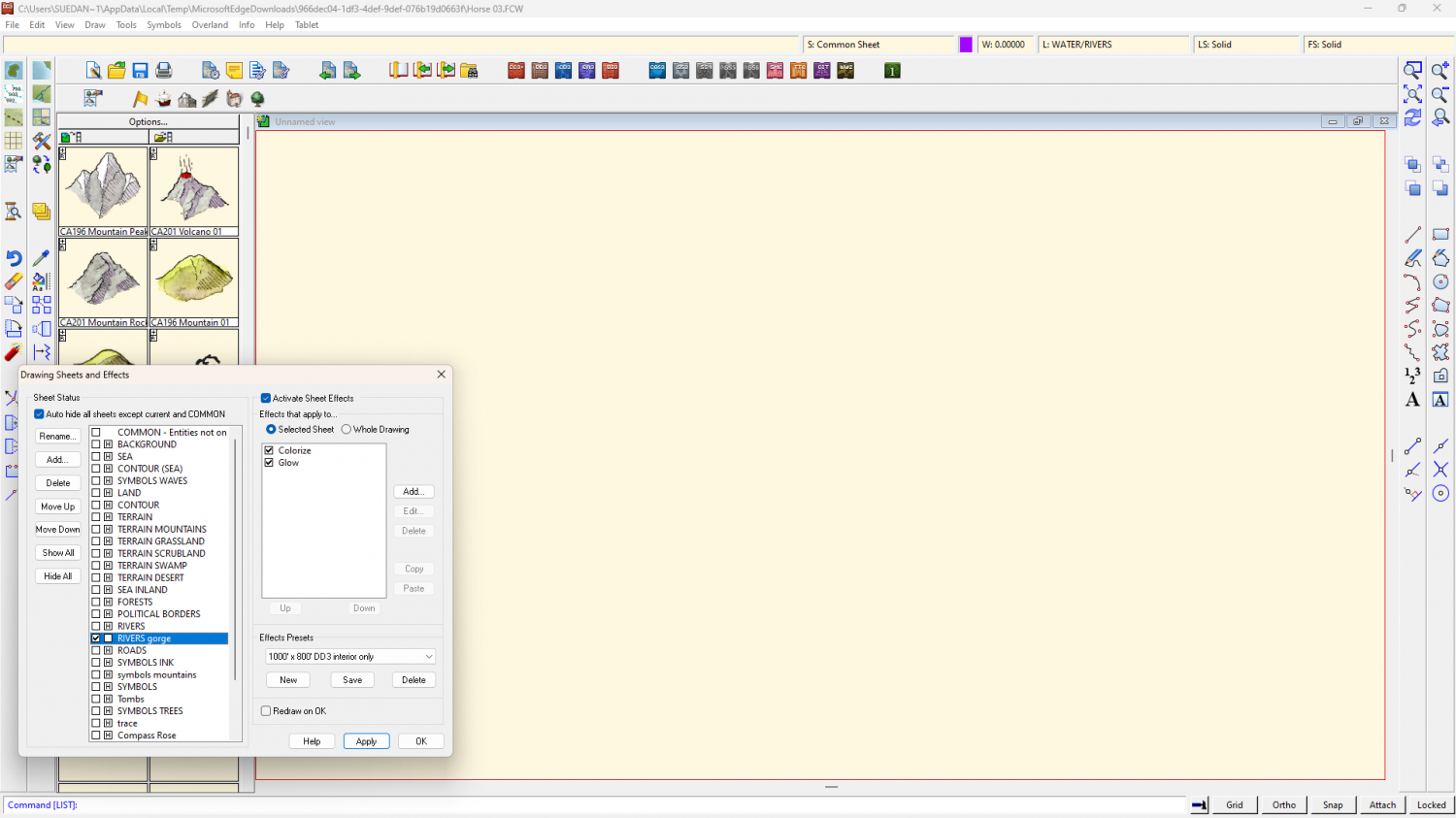Image resolution: width=1456 pixels, height=818 pixels.
Task: Click the Explode dynamite icon
Action: (x=14, y=352)
